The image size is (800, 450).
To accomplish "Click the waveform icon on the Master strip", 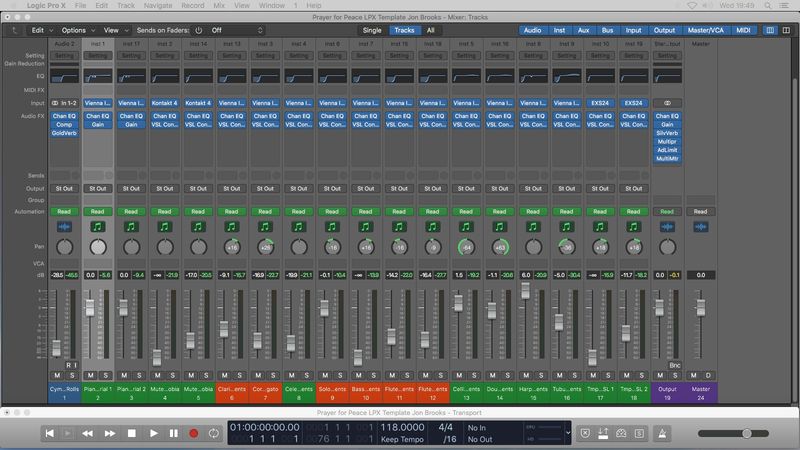I will pos(701,227).
